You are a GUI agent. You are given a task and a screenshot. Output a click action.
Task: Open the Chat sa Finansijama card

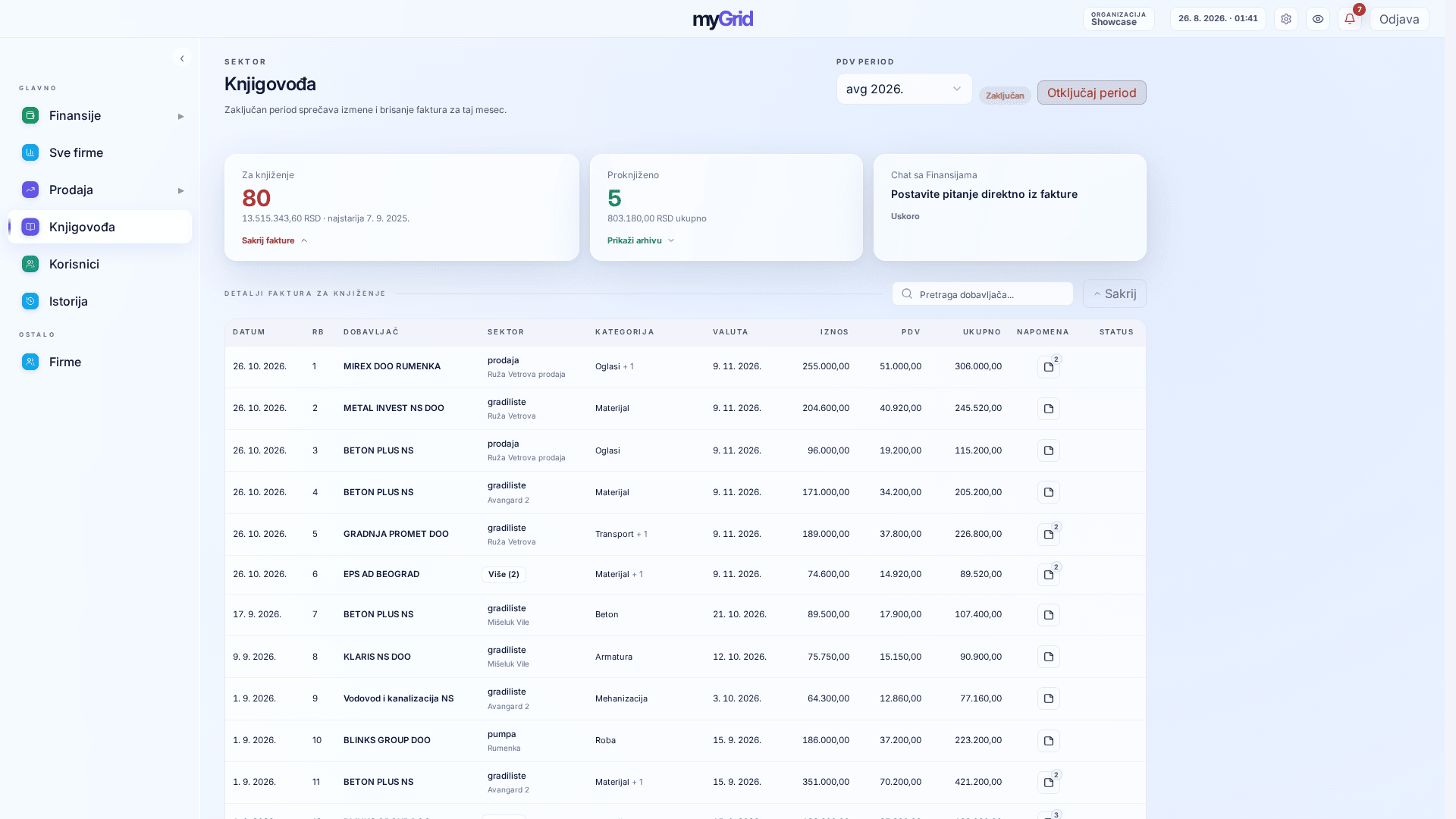[1010, 207]
